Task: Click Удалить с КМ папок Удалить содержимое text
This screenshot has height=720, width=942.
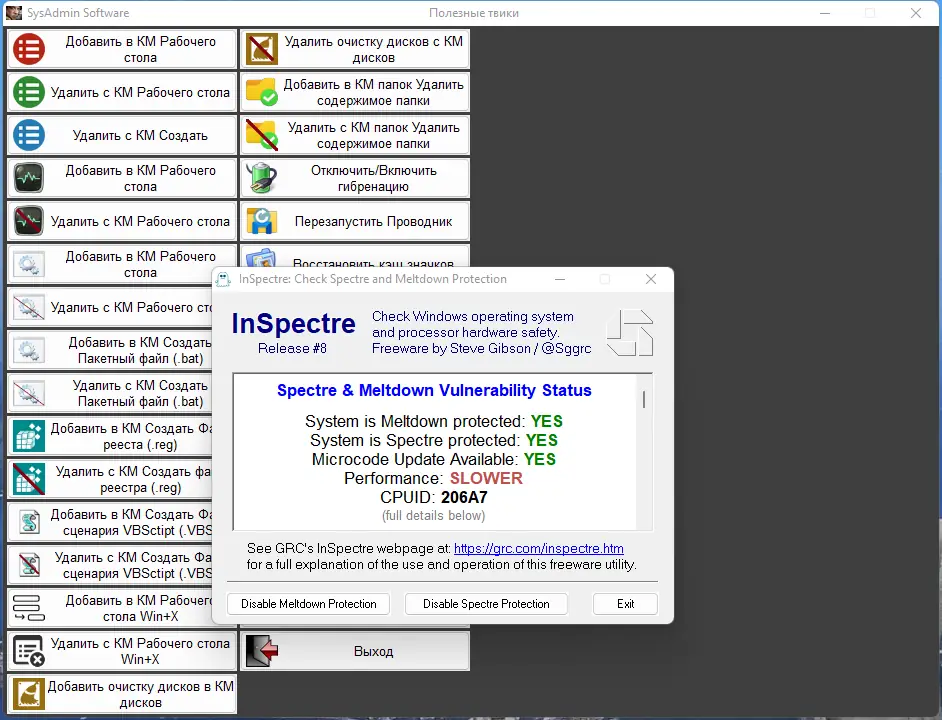Action: 373,136
